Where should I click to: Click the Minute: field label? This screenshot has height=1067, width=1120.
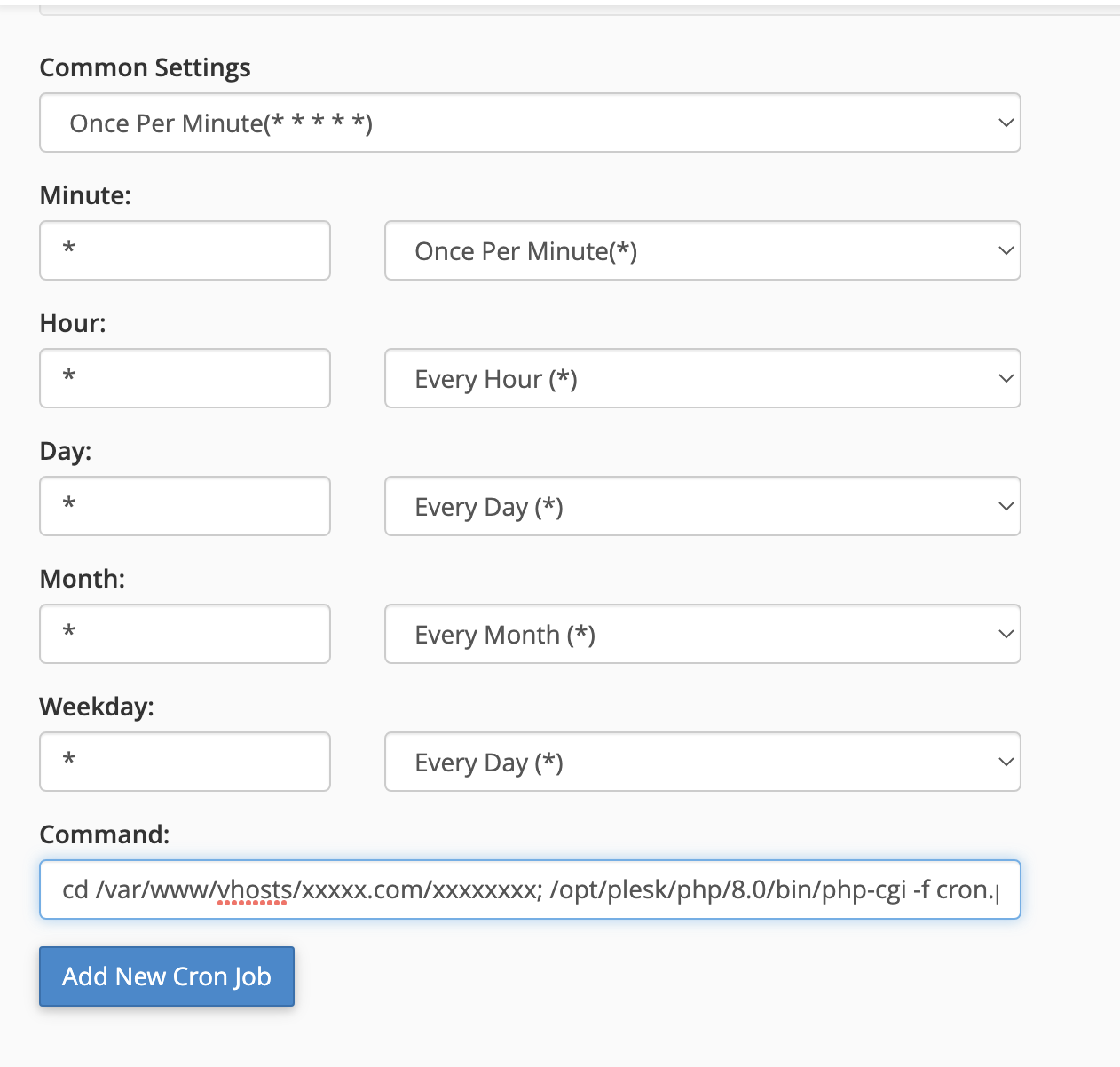(x=85, y=195)
